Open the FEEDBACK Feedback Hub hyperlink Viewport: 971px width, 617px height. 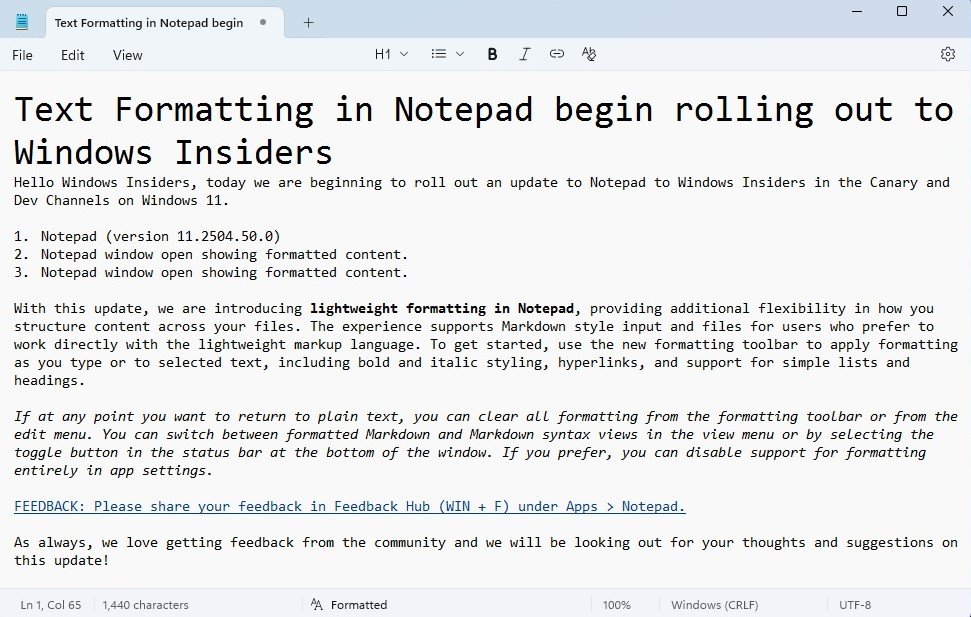pos(350,507)
